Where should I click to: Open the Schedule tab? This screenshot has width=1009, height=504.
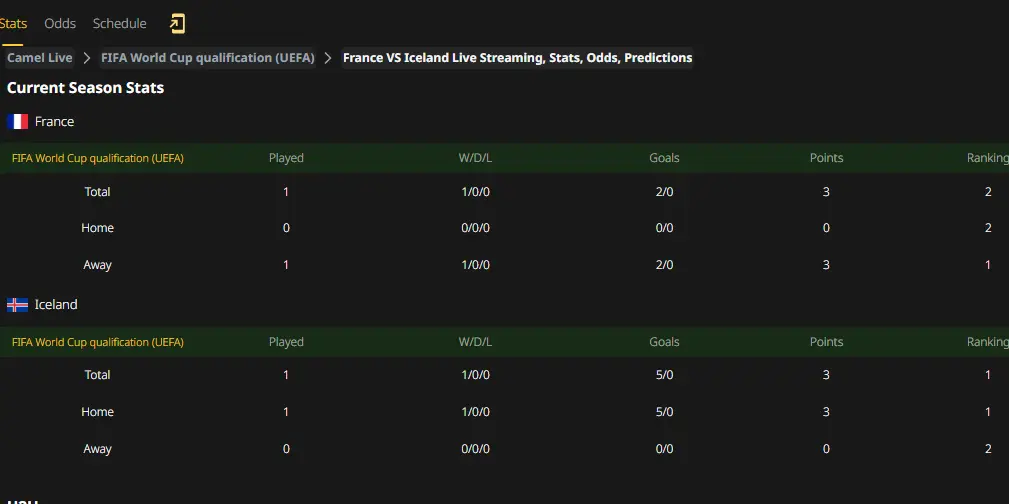(x=120, y=24)
